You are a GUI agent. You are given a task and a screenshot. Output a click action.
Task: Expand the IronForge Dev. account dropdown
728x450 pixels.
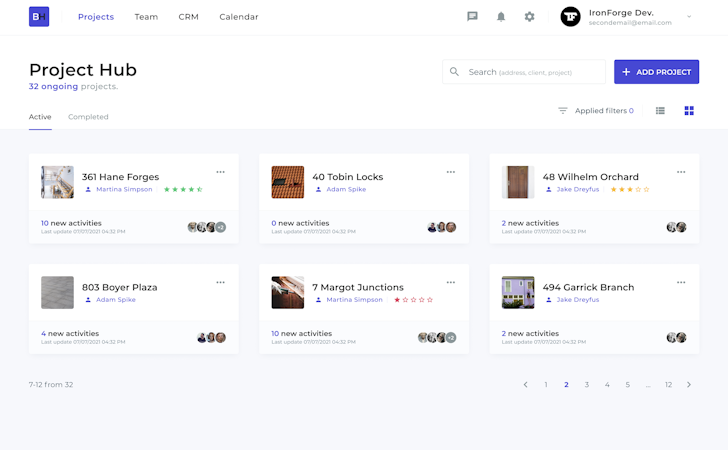689,17
